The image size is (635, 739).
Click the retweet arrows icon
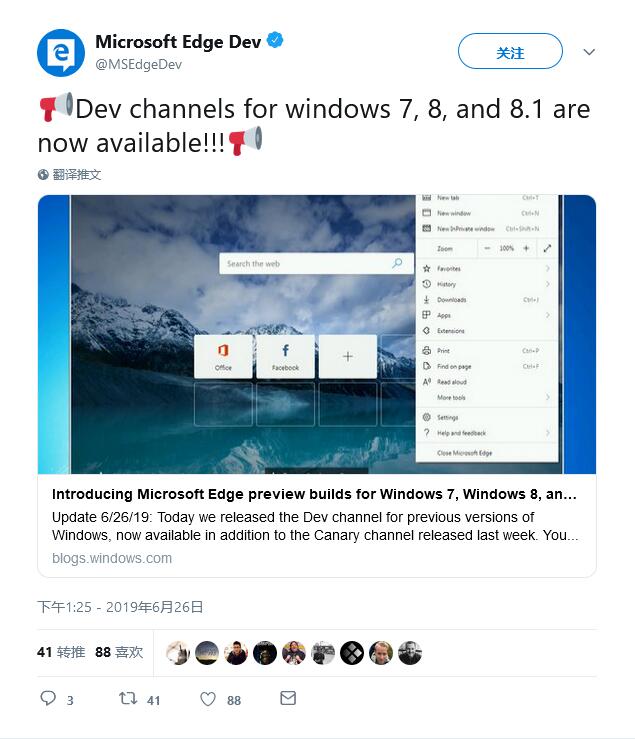point(128,698)
